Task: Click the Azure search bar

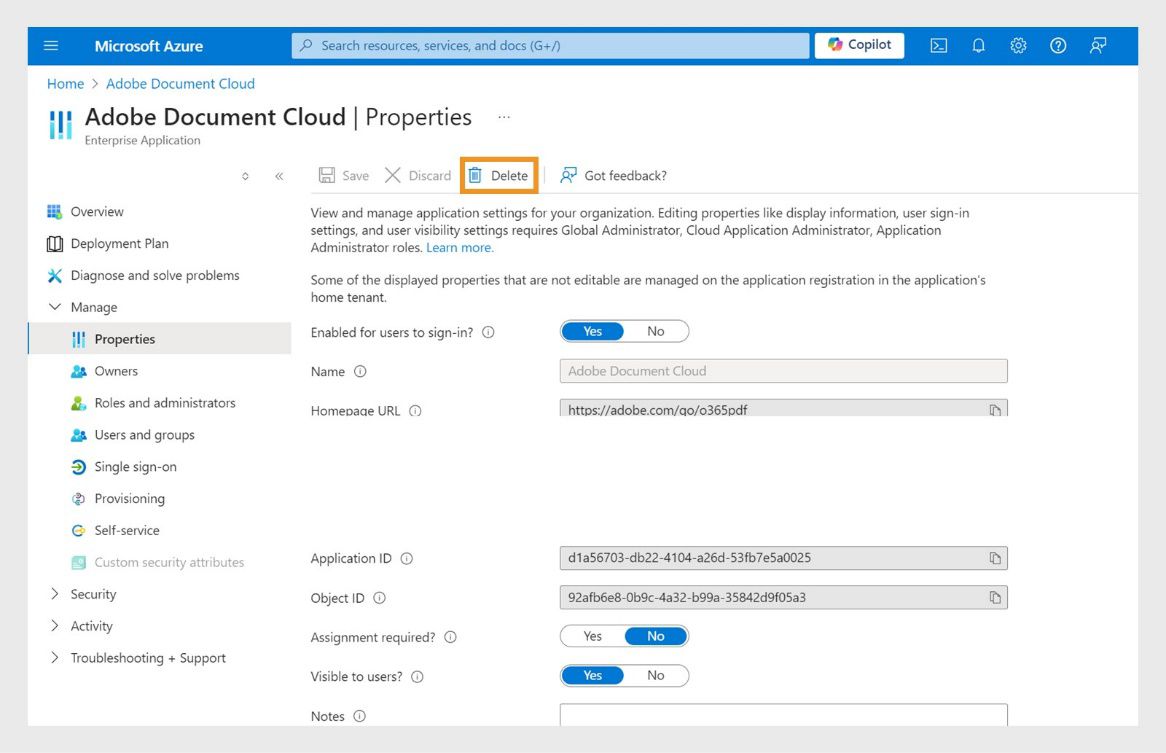Action: pos(550,45)
